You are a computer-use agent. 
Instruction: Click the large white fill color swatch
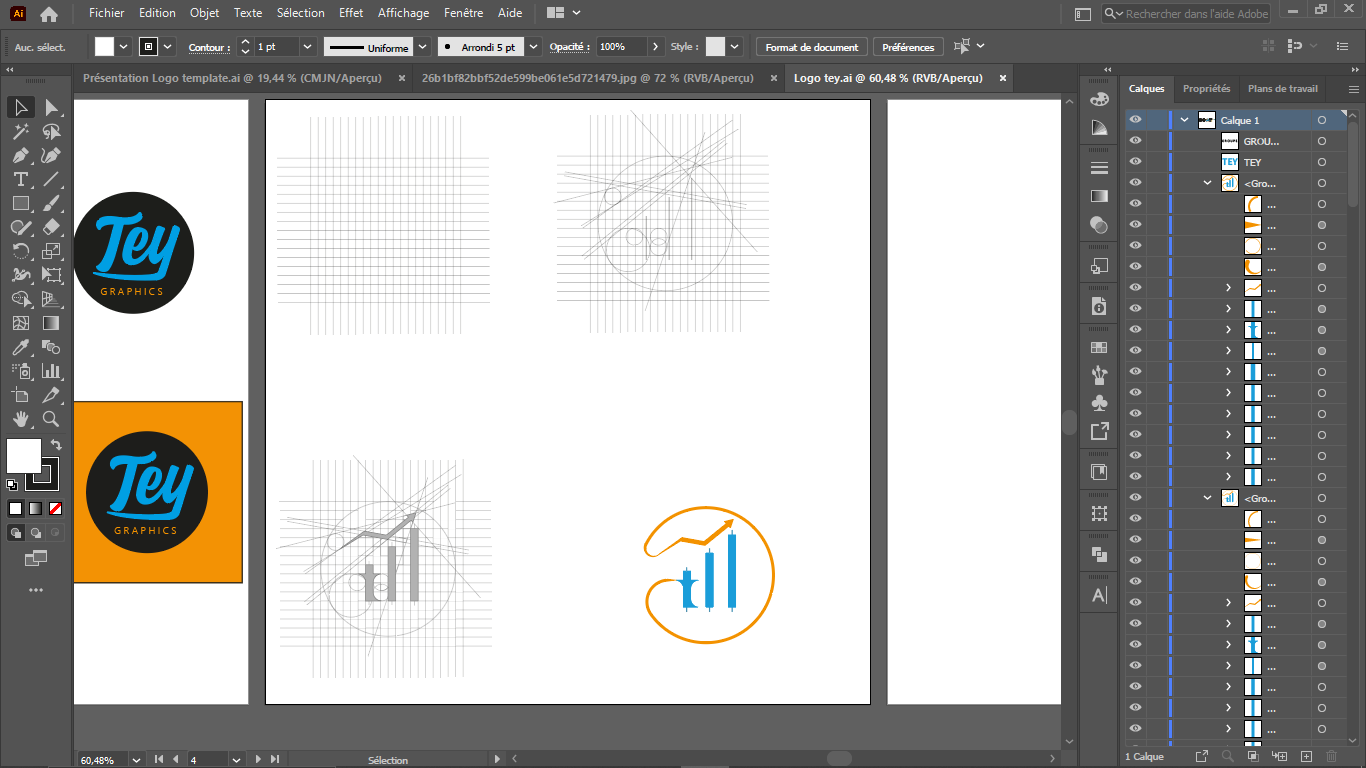[24, 456]
